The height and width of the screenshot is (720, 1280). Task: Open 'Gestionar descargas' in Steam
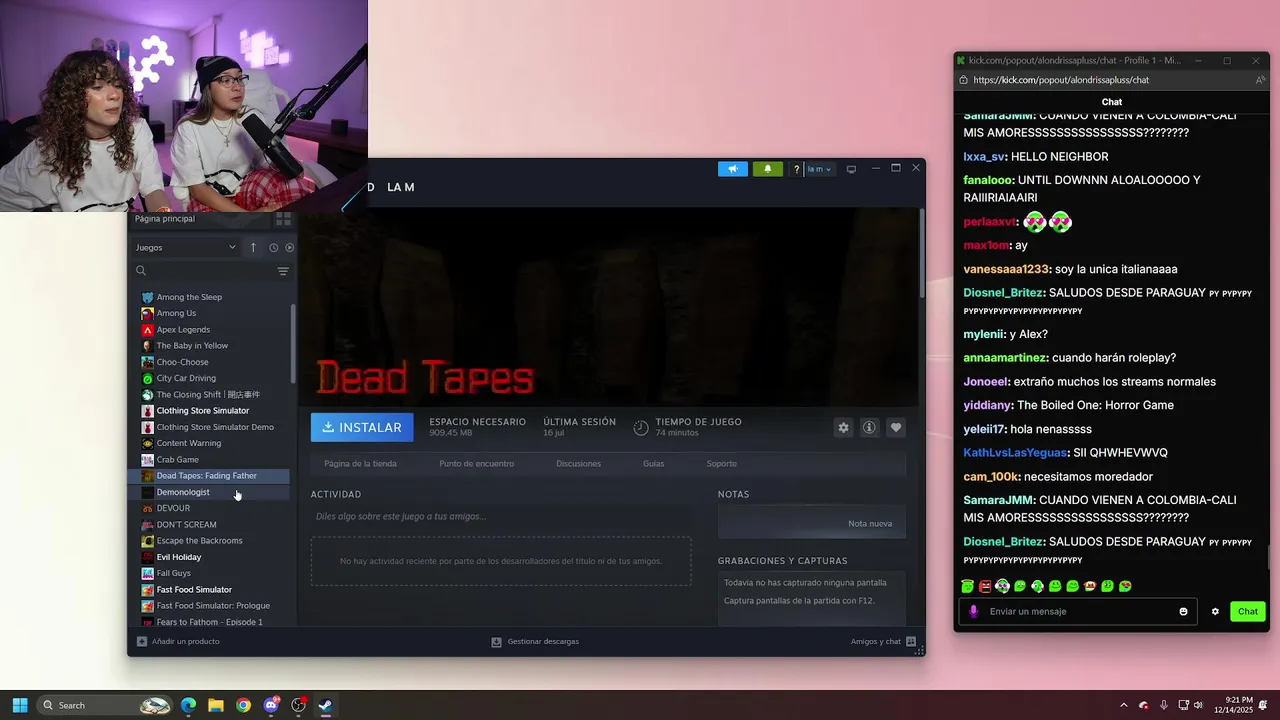click(535, 641)
